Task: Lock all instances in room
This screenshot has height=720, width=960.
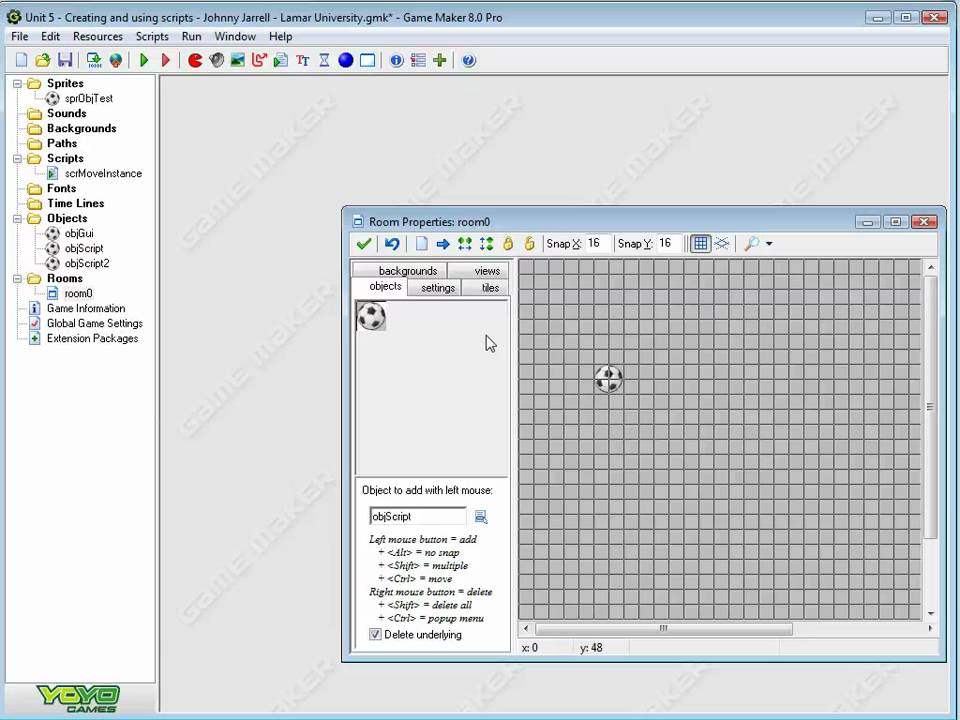Action: 508,244
